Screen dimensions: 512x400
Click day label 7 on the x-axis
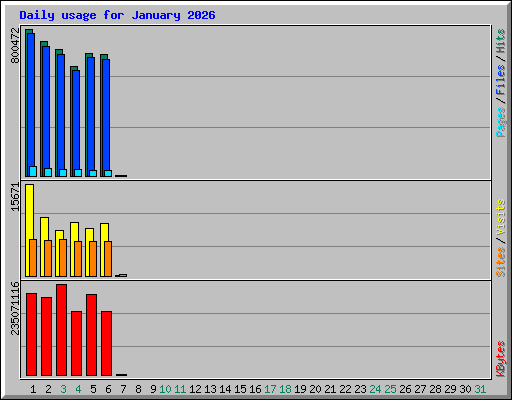[x=123, y=389]
